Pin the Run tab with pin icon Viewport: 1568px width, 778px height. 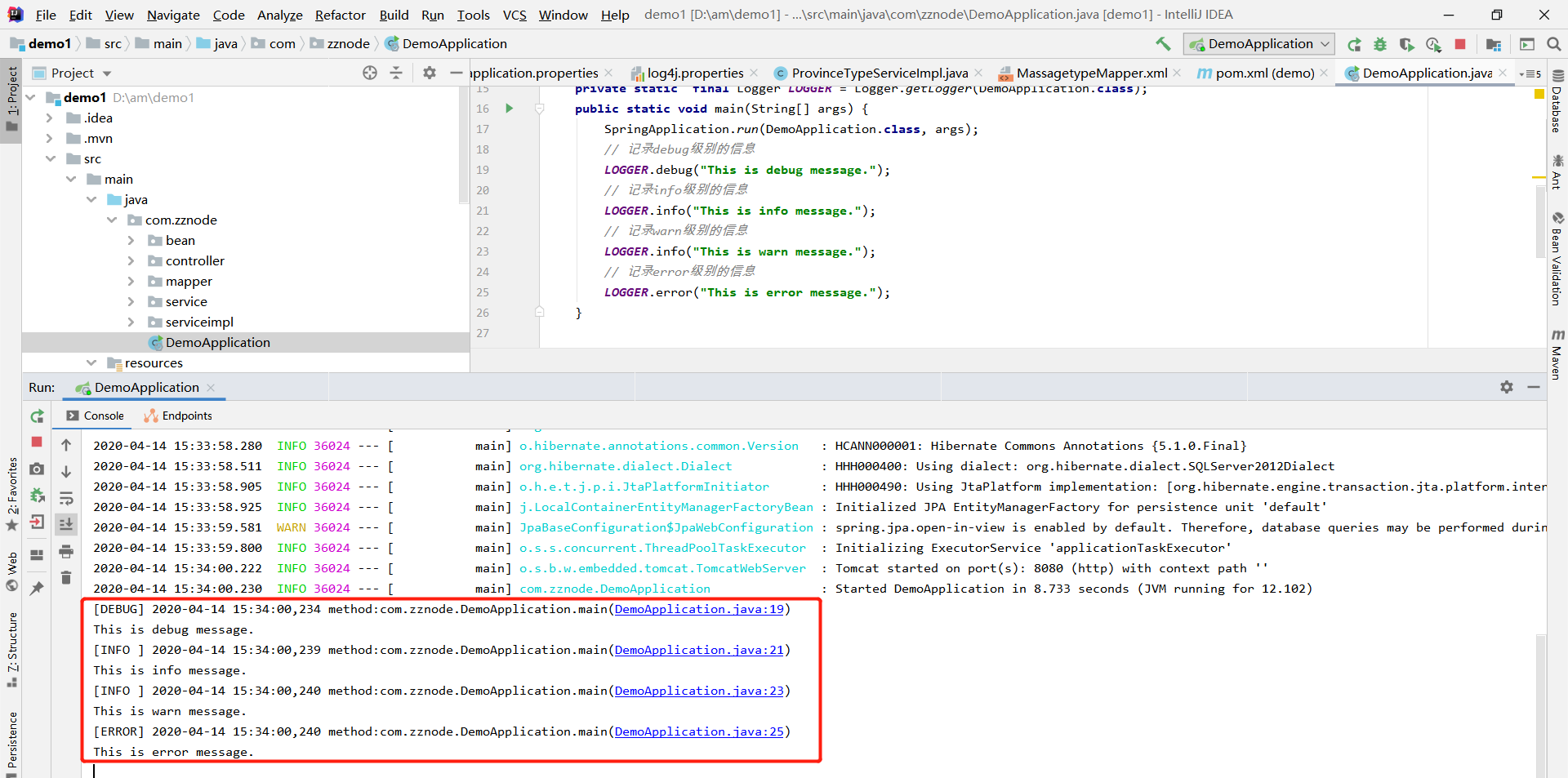[37, 588]
